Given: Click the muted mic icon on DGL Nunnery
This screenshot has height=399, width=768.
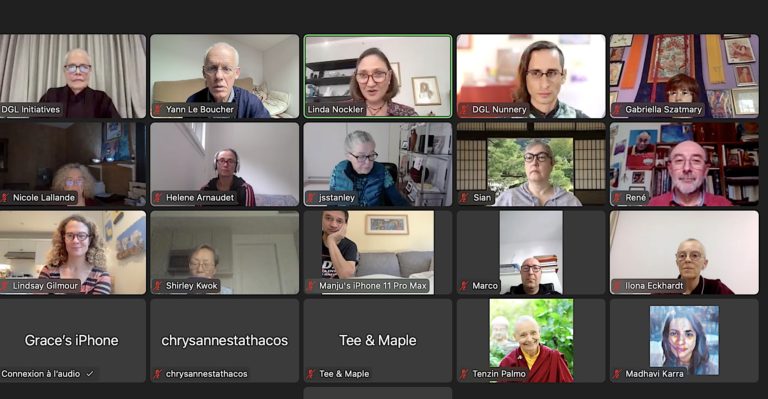Looking at the screenshot, I should coord(464,110).
